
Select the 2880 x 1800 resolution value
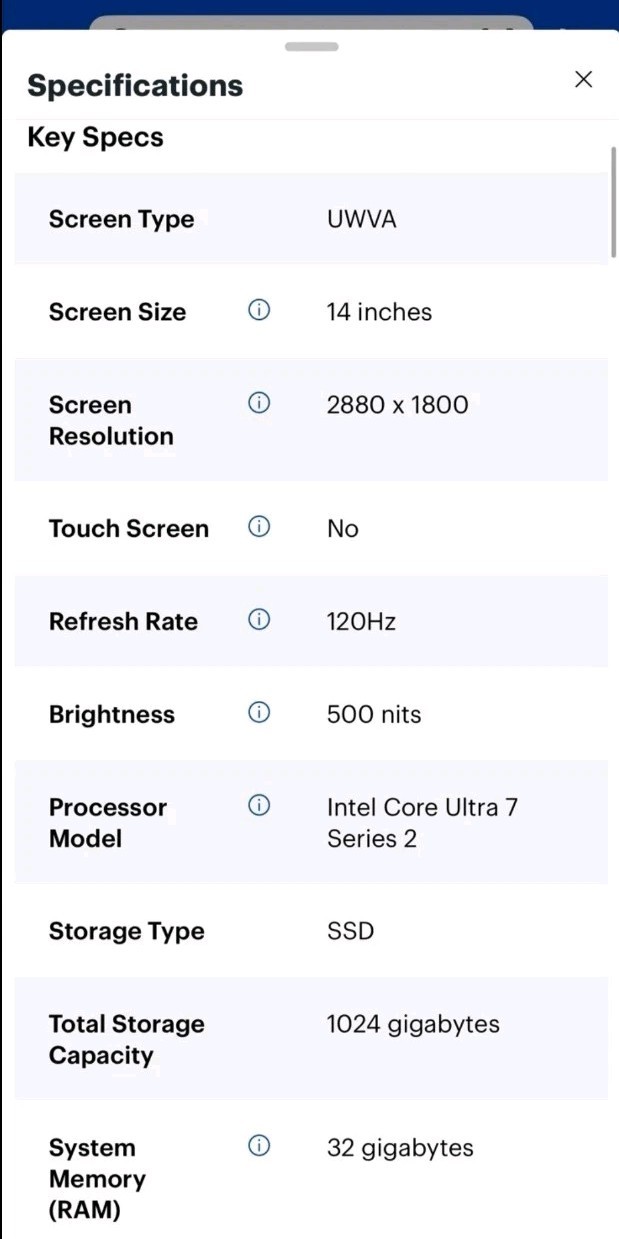pos(397,404)
